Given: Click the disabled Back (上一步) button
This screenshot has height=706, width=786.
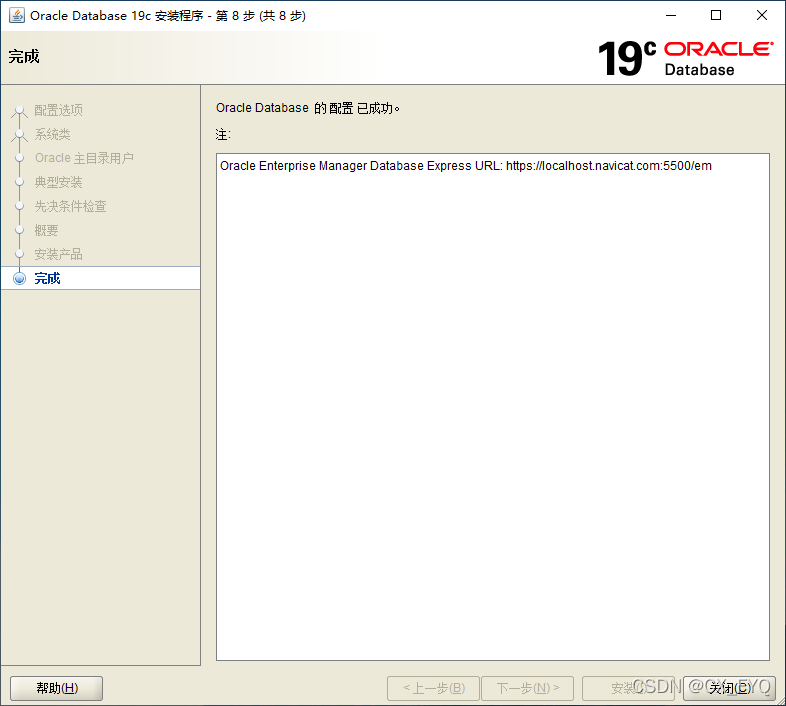Looking at the screenshot, I should (x=434, y=688).
